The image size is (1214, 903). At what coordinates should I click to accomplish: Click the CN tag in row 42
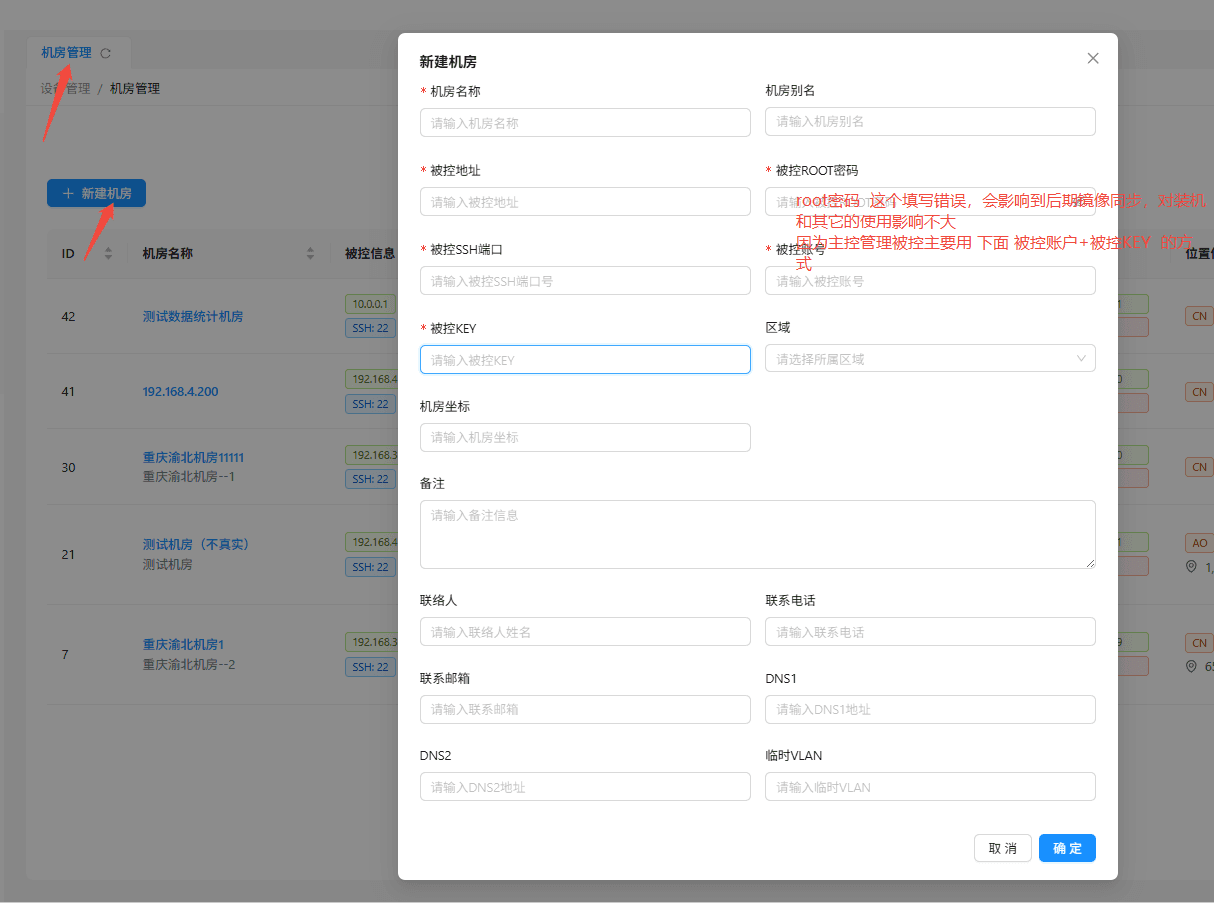coord(1199,316)
